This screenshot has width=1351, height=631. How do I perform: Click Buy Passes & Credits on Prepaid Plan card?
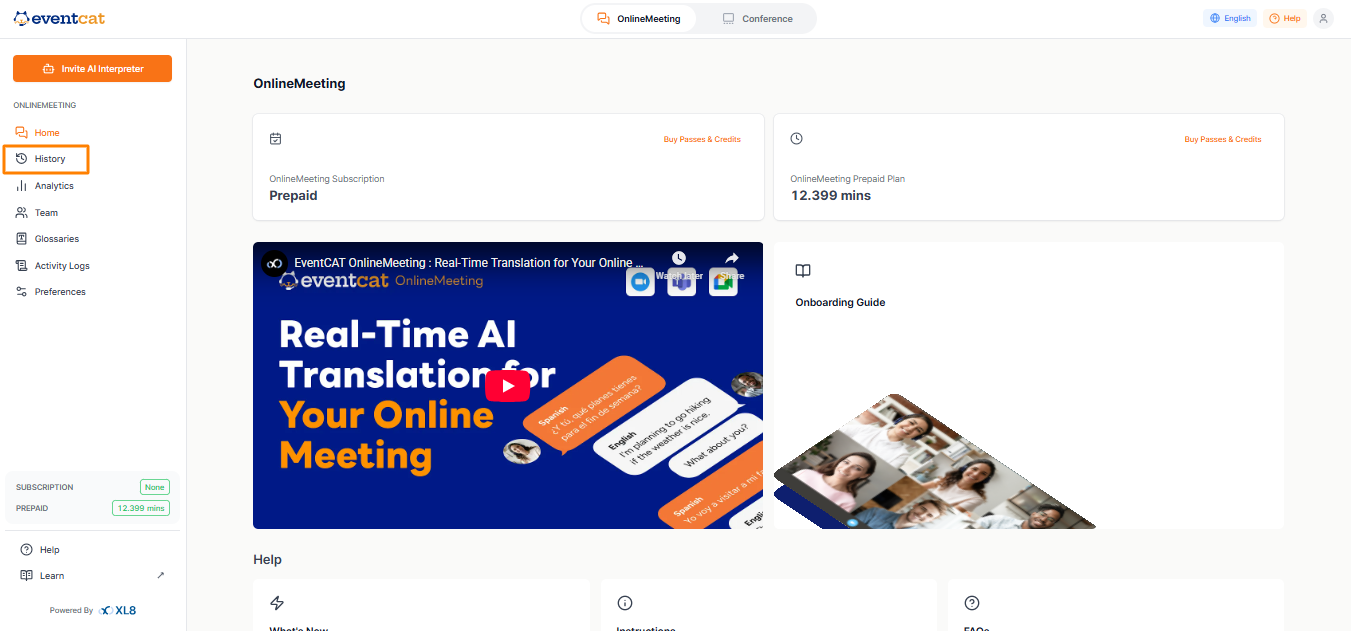(x=1223, y=140)
